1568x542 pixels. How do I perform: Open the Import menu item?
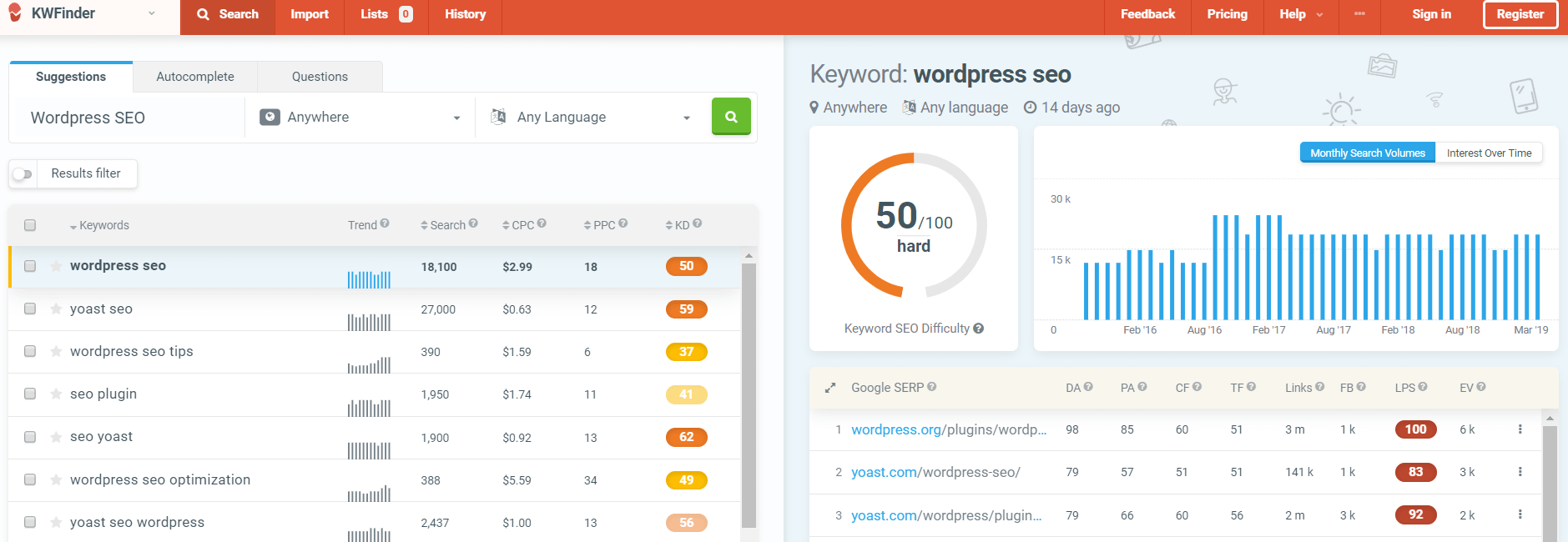pos(310,14)
